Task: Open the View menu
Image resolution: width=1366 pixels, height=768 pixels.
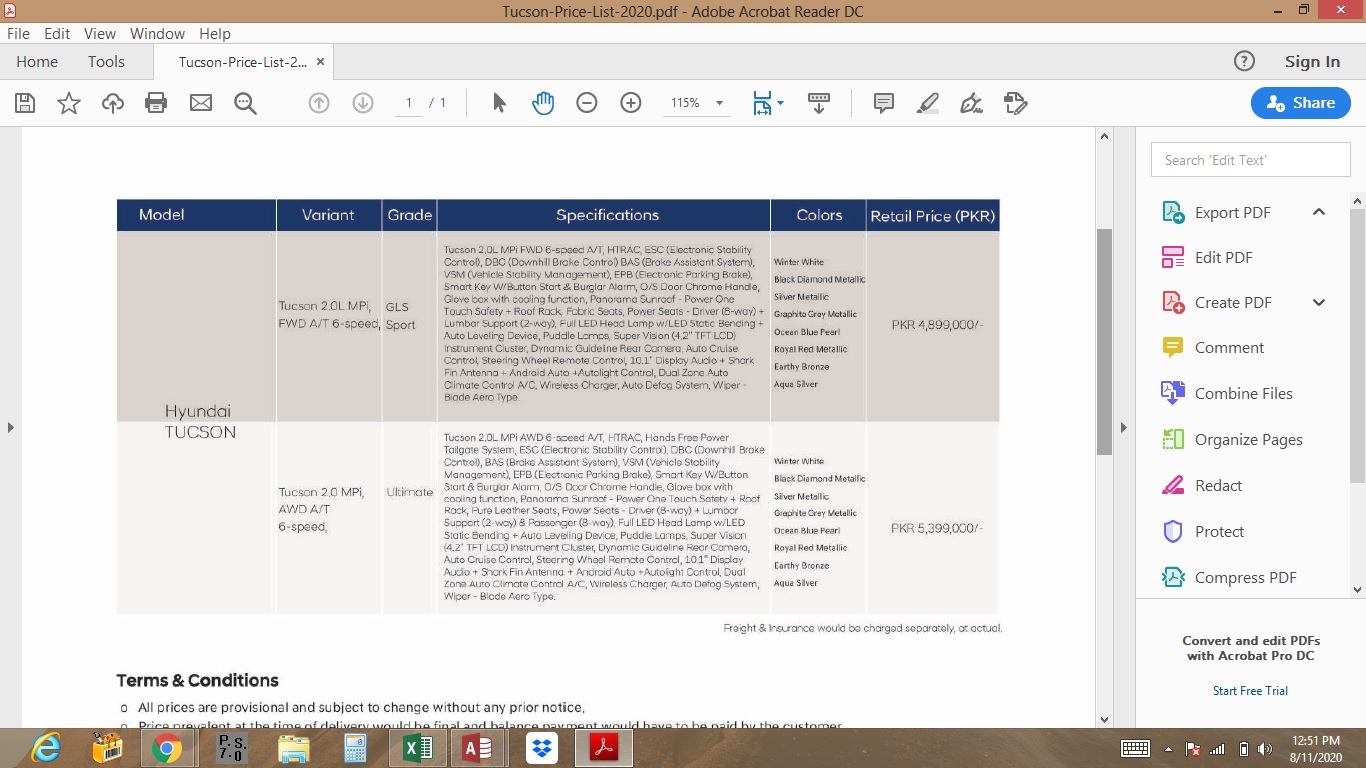Action: [x=100, y=33]
